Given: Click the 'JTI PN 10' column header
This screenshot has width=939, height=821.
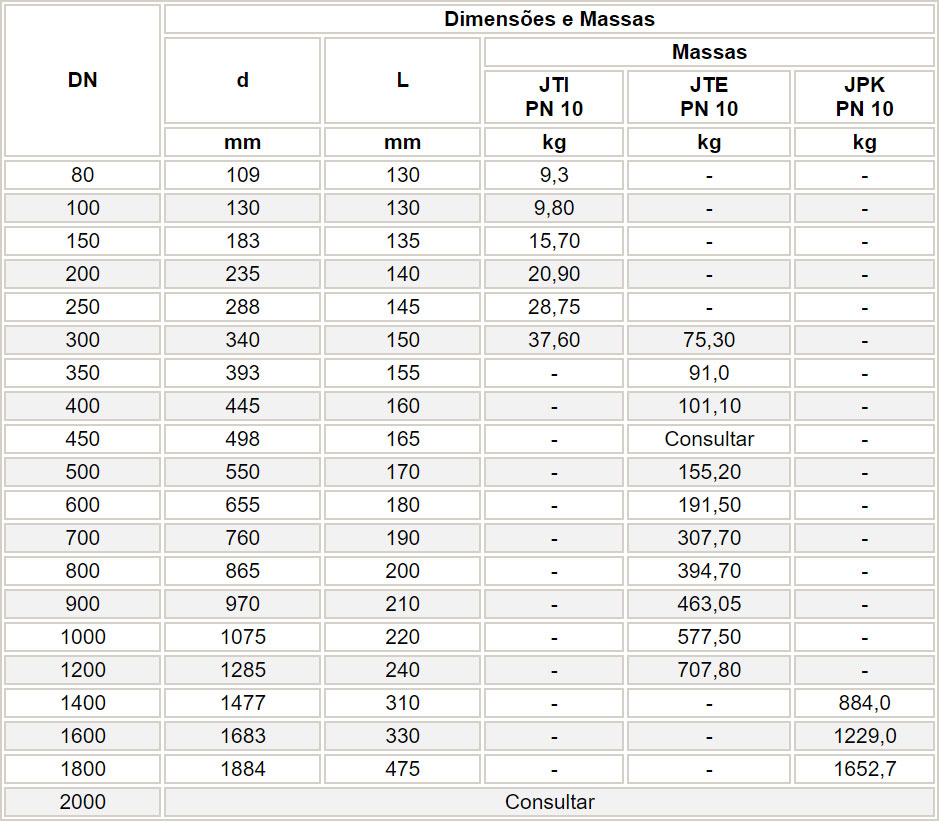Looking at the screenshot, I should tap(554, 97).
